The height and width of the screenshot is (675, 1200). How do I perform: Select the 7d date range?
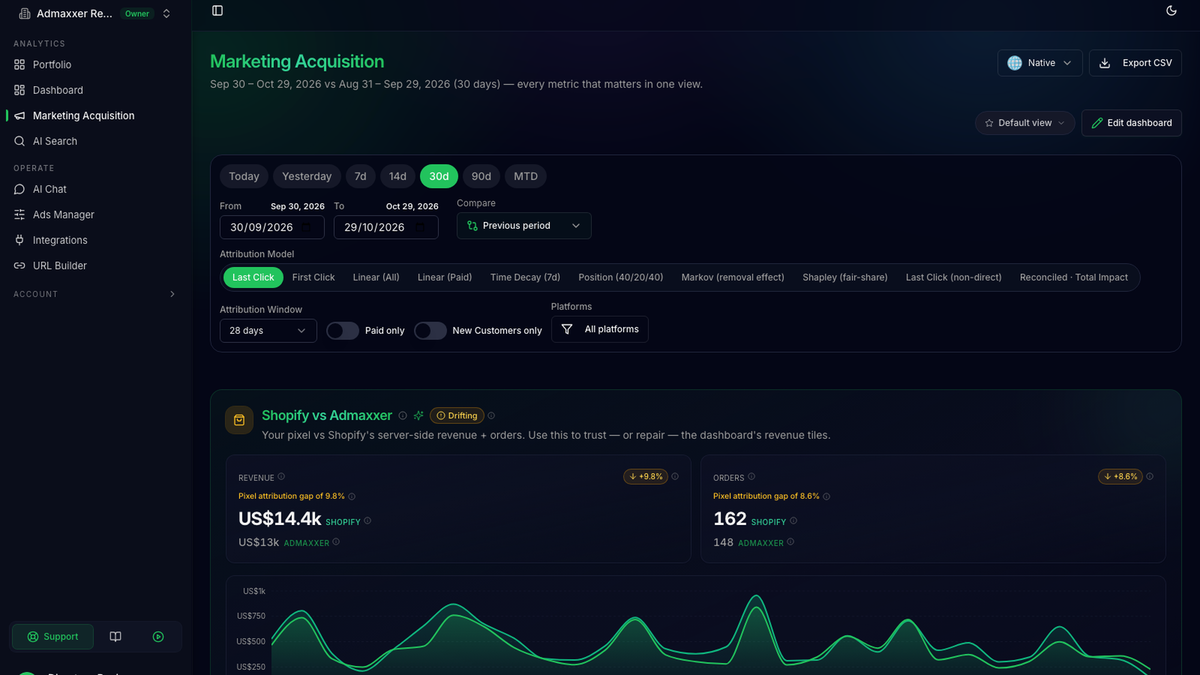tap(360, 176)
